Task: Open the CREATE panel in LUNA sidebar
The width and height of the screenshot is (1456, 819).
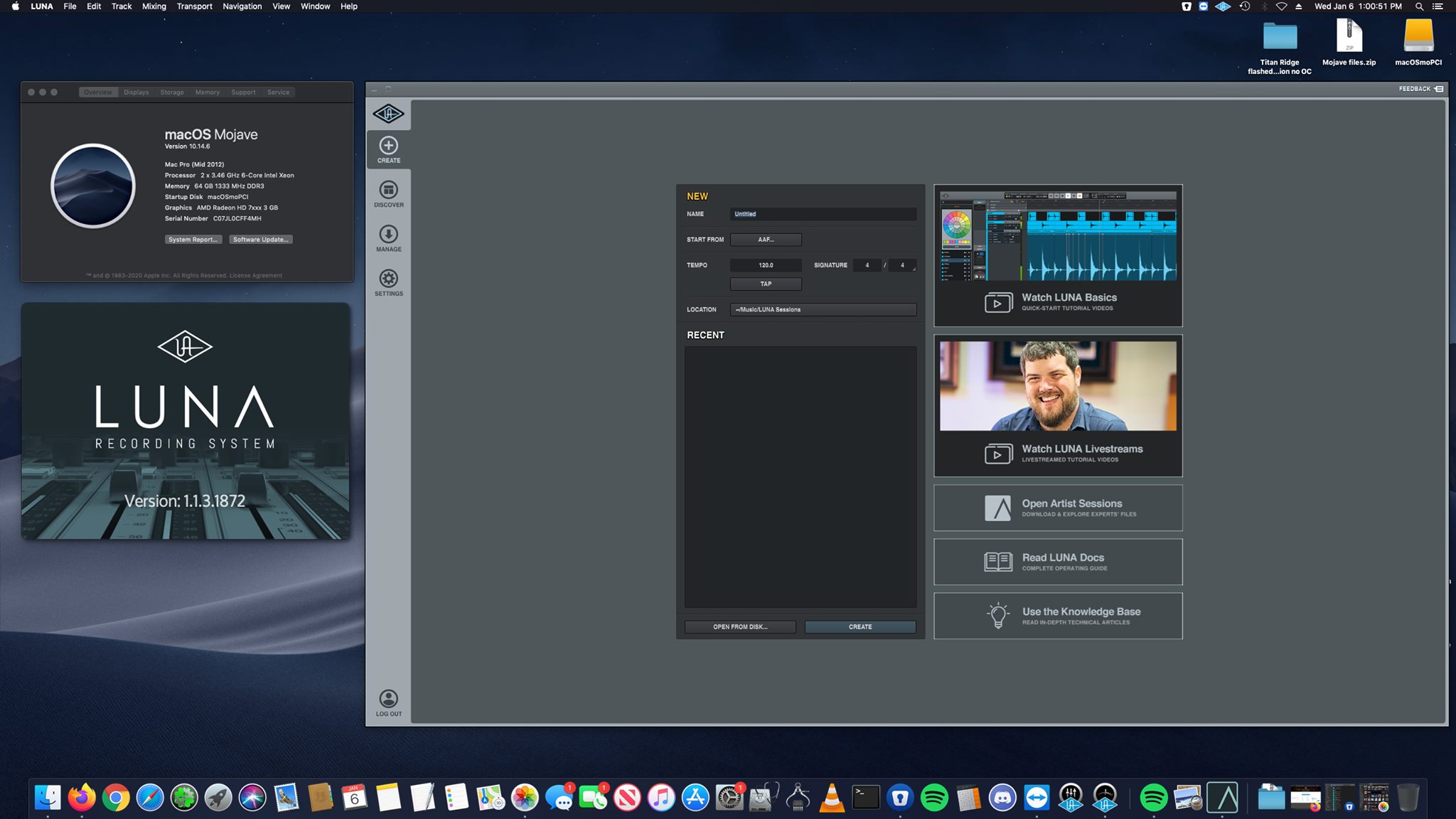Action: [388, 149]
